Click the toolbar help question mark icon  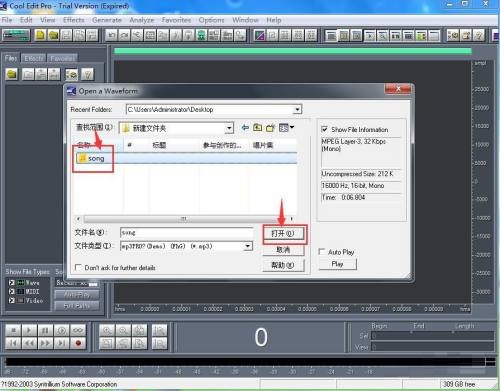click(x=479, y=35)
